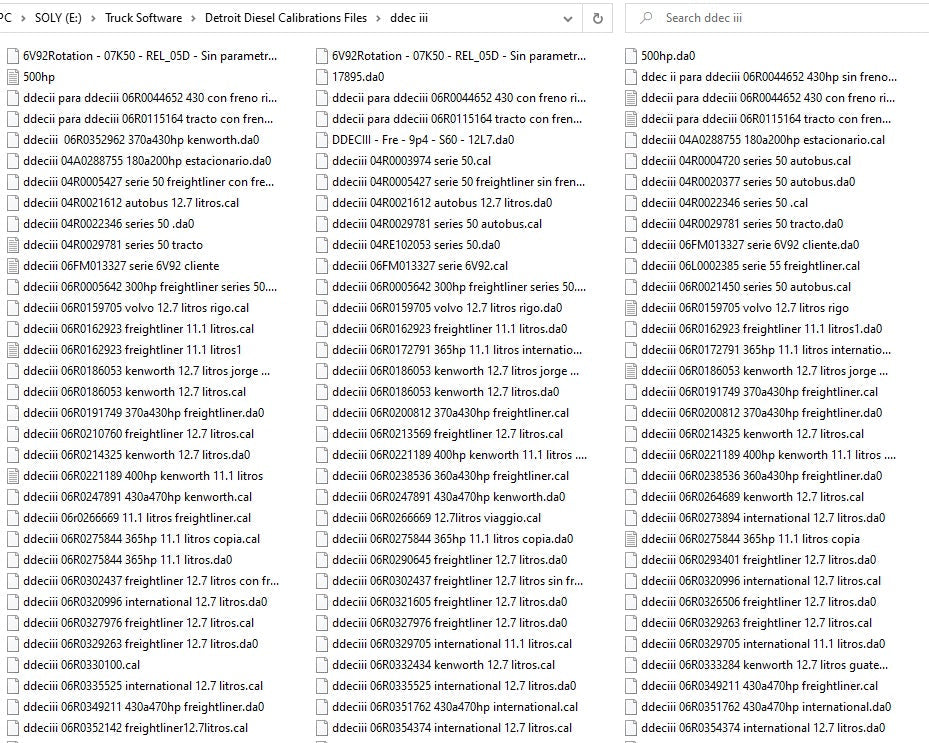The image size is (929, 743).
Task: Expand the chevron after Truck Software
Action: tap(194, 18)
